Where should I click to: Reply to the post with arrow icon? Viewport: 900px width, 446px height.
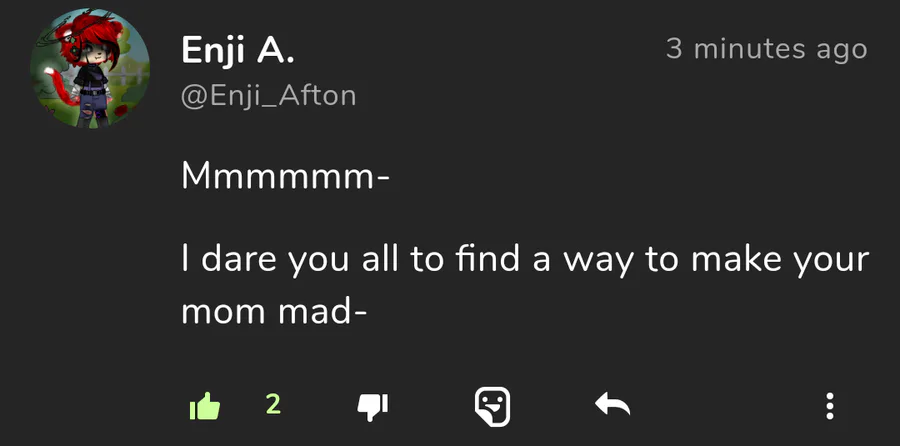612,405
